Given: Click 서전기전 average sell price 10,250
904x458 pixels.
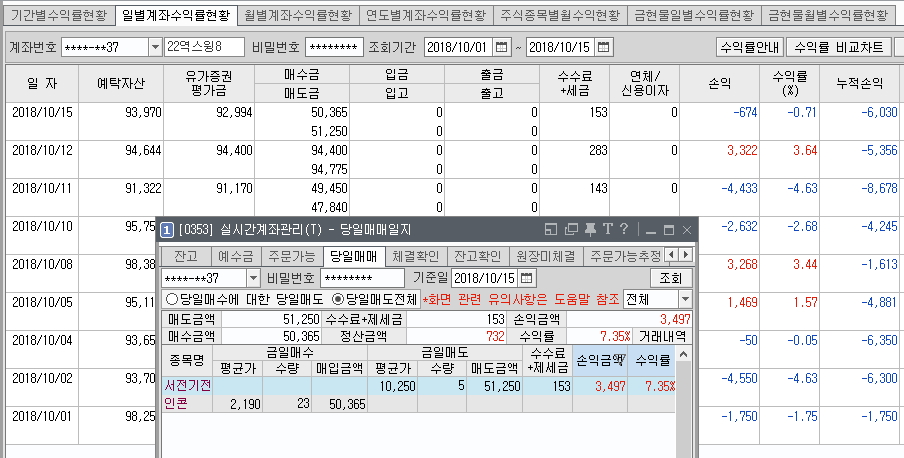Looking at the screenshot, I should pos(398,386).
